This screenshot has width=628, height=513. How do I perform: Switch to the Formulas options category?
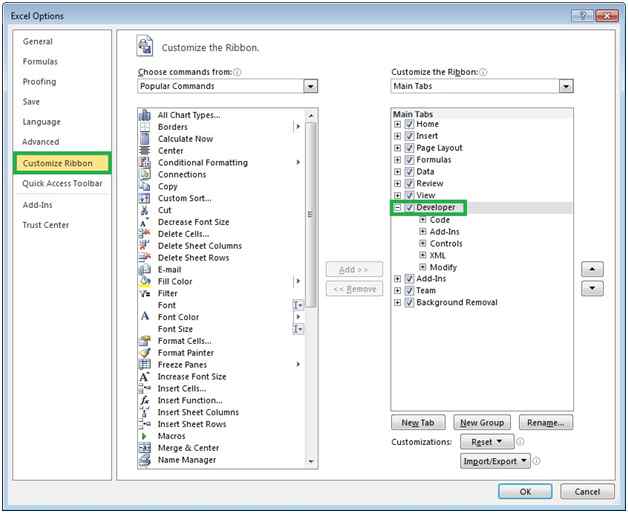click(40, 62)
